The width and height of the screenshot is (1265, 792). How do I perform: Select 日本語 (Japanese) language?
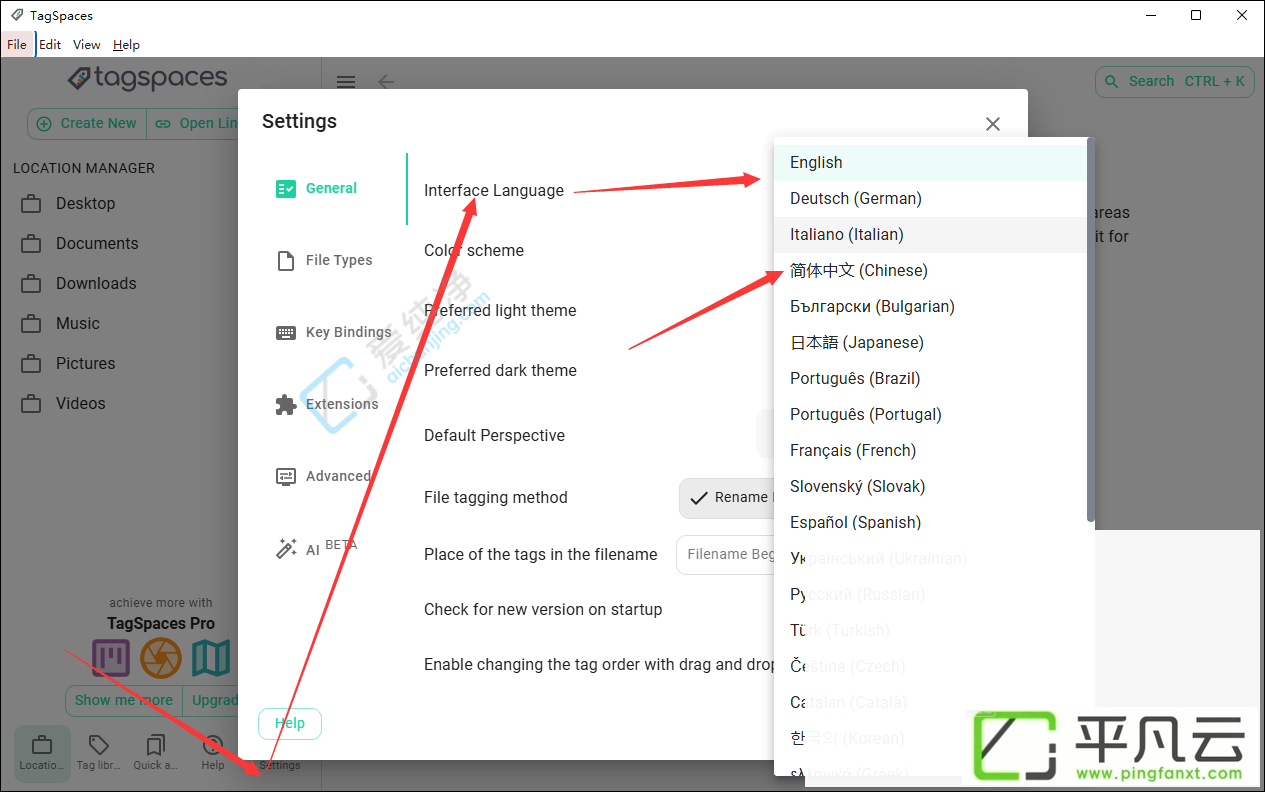(930, 342)
